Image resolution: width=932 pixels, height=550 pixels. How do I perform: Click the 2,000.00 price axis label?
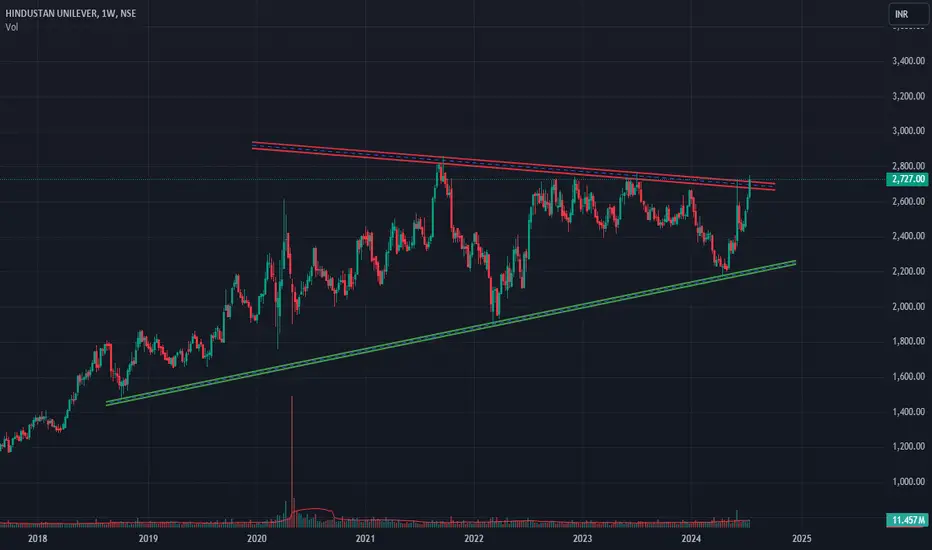pyautogui.click(x=908, y=306)
